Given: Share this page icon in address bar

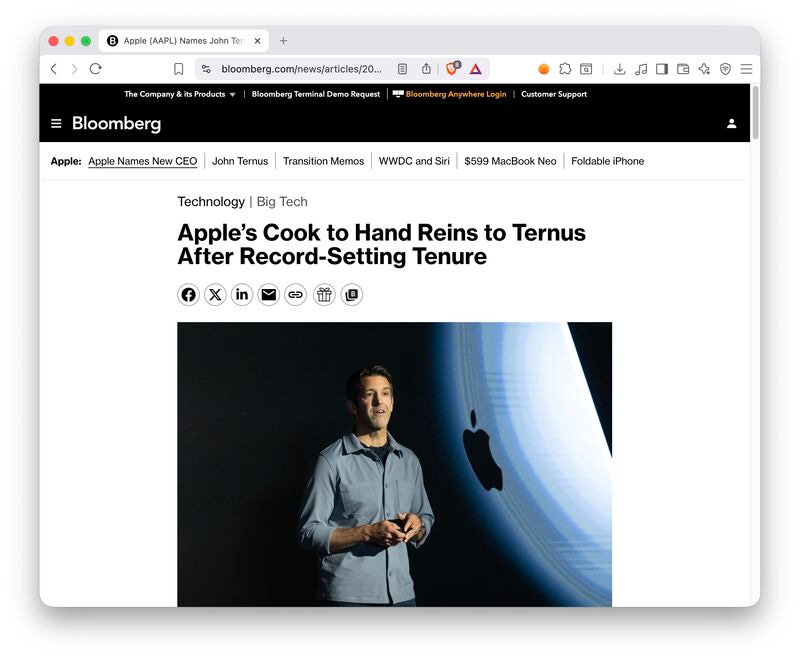Looking at the screenshot, I should [x=426, y=69].
